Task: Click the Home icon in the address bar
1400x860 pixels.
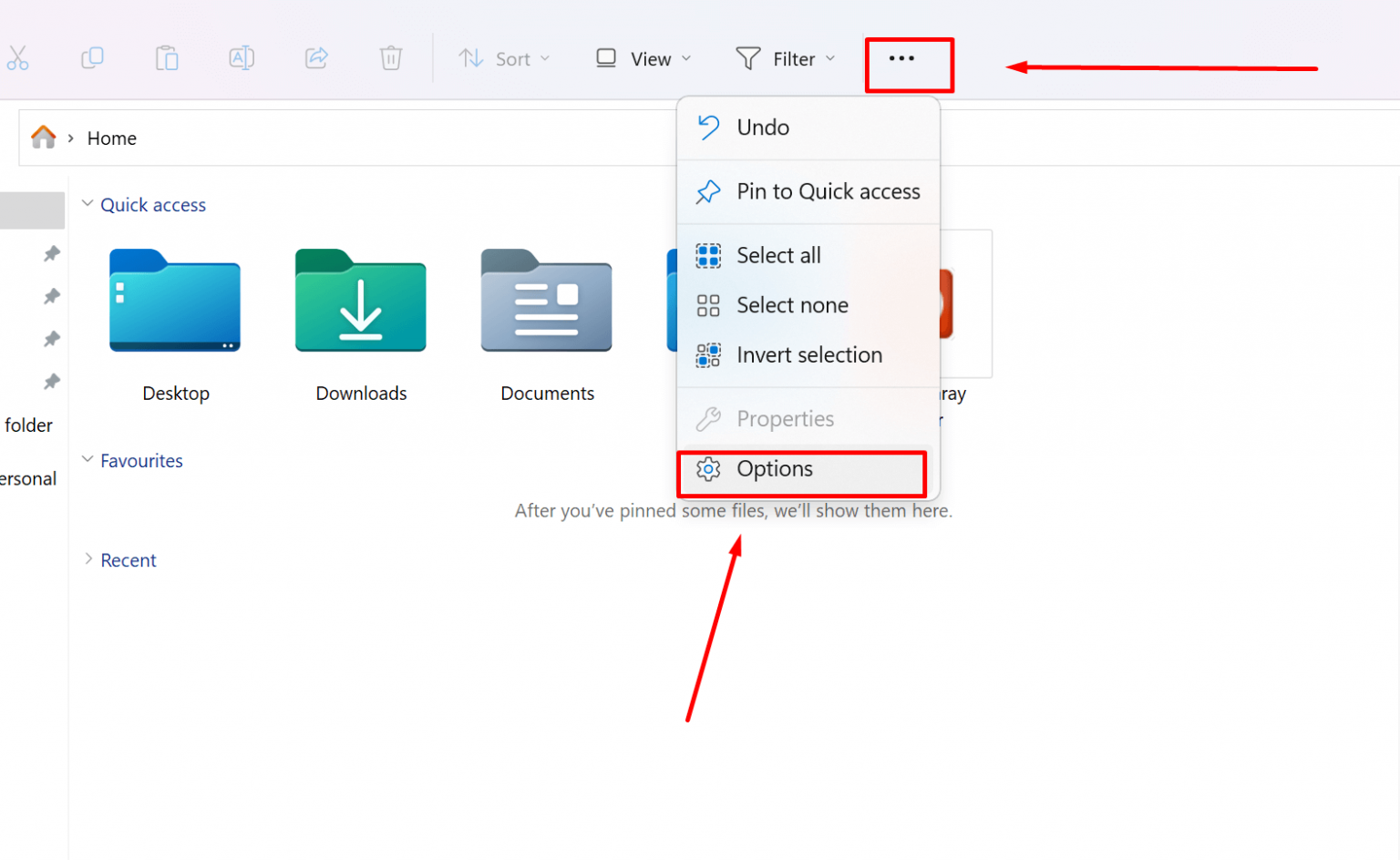Action: click(43, 137)
